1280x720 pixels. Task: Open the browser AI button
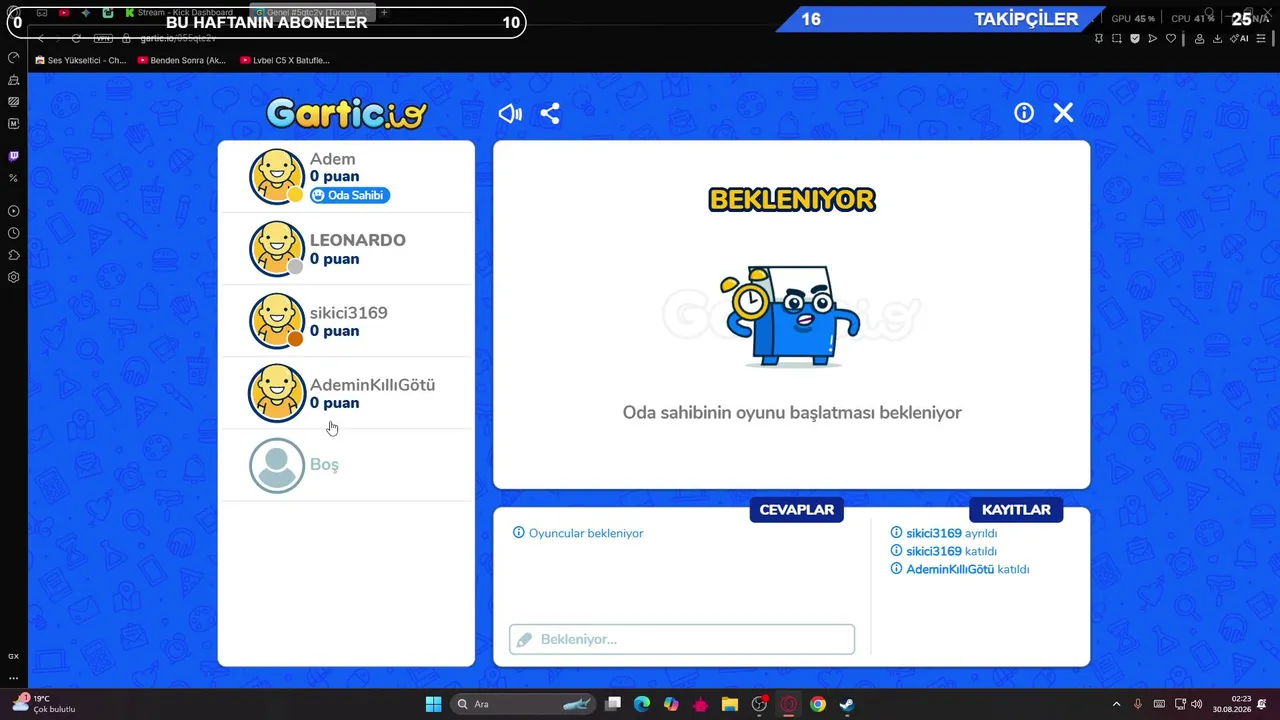1241,38
